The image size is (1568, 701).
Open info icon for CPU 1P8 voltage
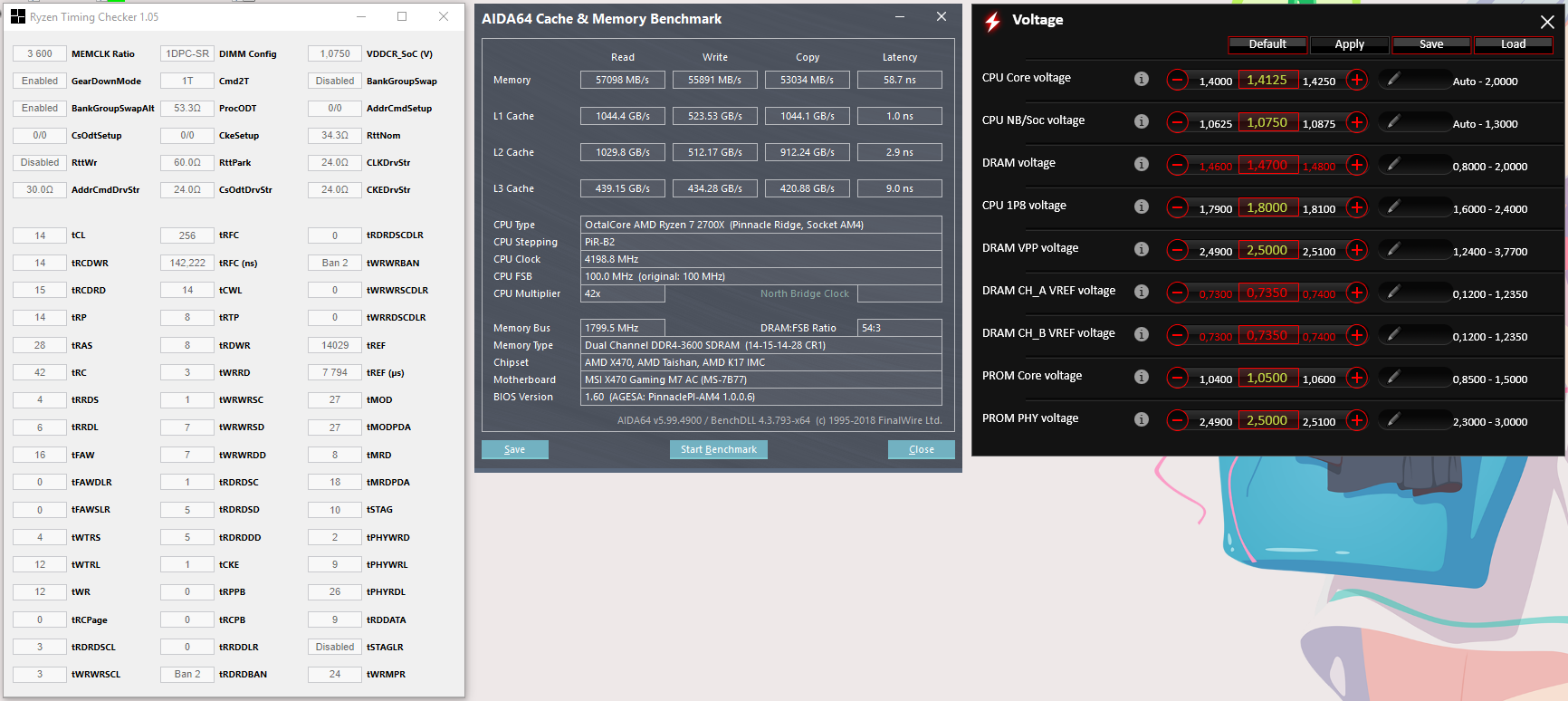click(1142, 206)
